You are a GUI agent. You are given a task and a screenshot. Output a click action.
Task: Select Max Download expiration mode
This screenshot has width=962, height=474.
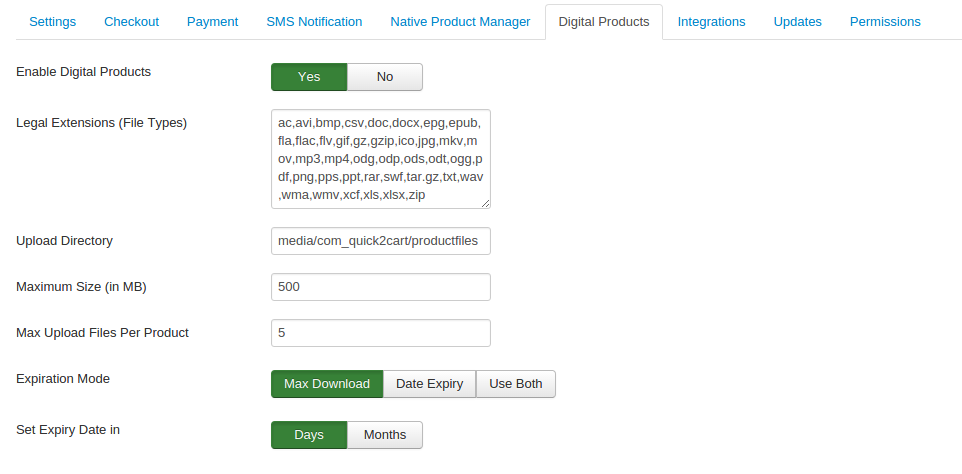click(x=327, y=384)
